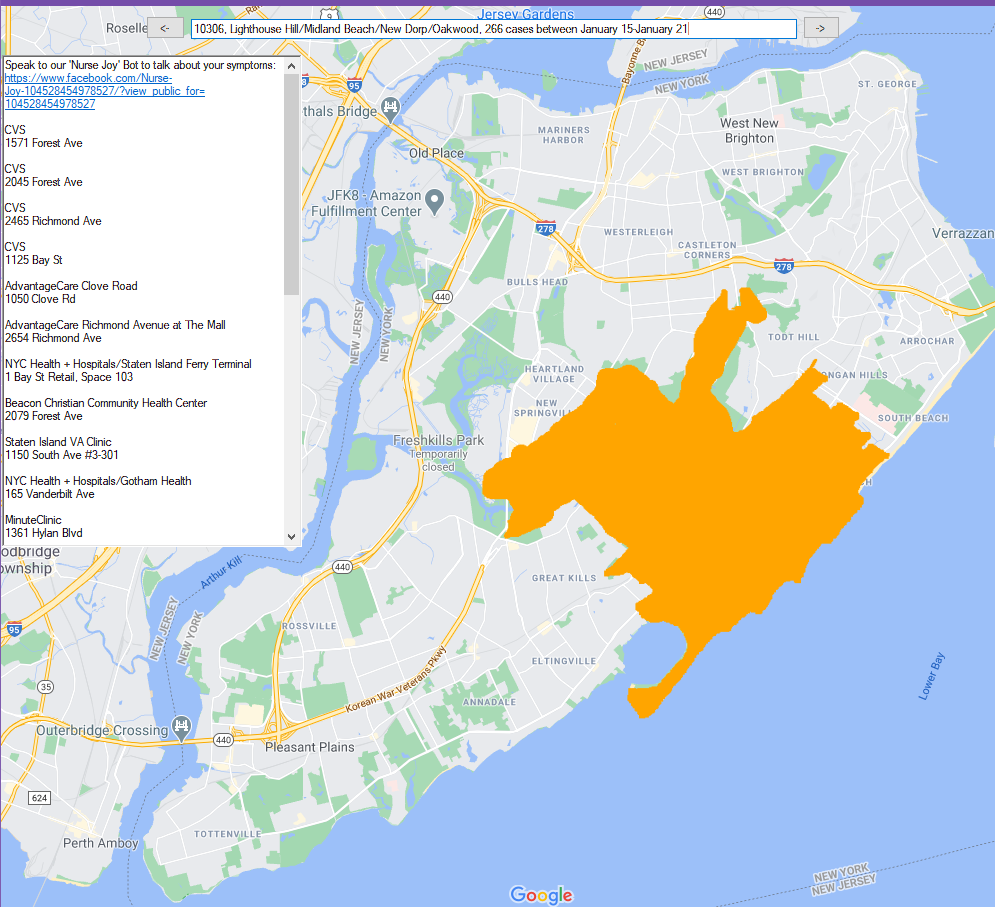Select 'NYC Health + Hospitals/Staten Island Ferry Terminal'

tap(128, 371)
